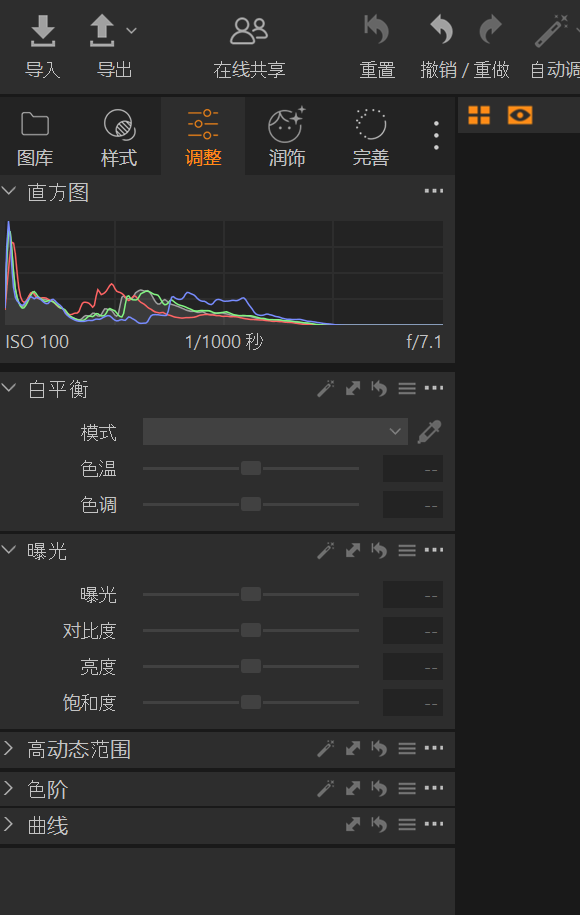Click the 饱和度 value field
This screenshot has height=915, width=580.
[x=413, y=703]
